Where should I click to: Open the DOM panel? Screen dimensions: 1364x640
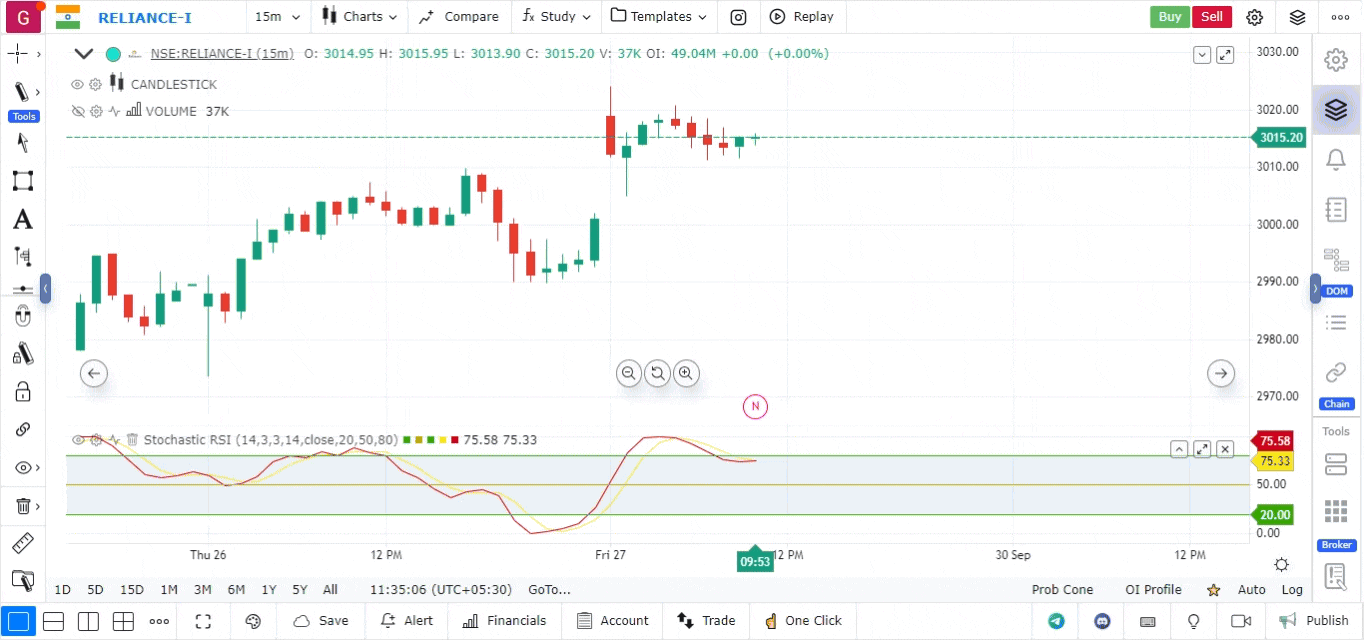pos(1335,258)
